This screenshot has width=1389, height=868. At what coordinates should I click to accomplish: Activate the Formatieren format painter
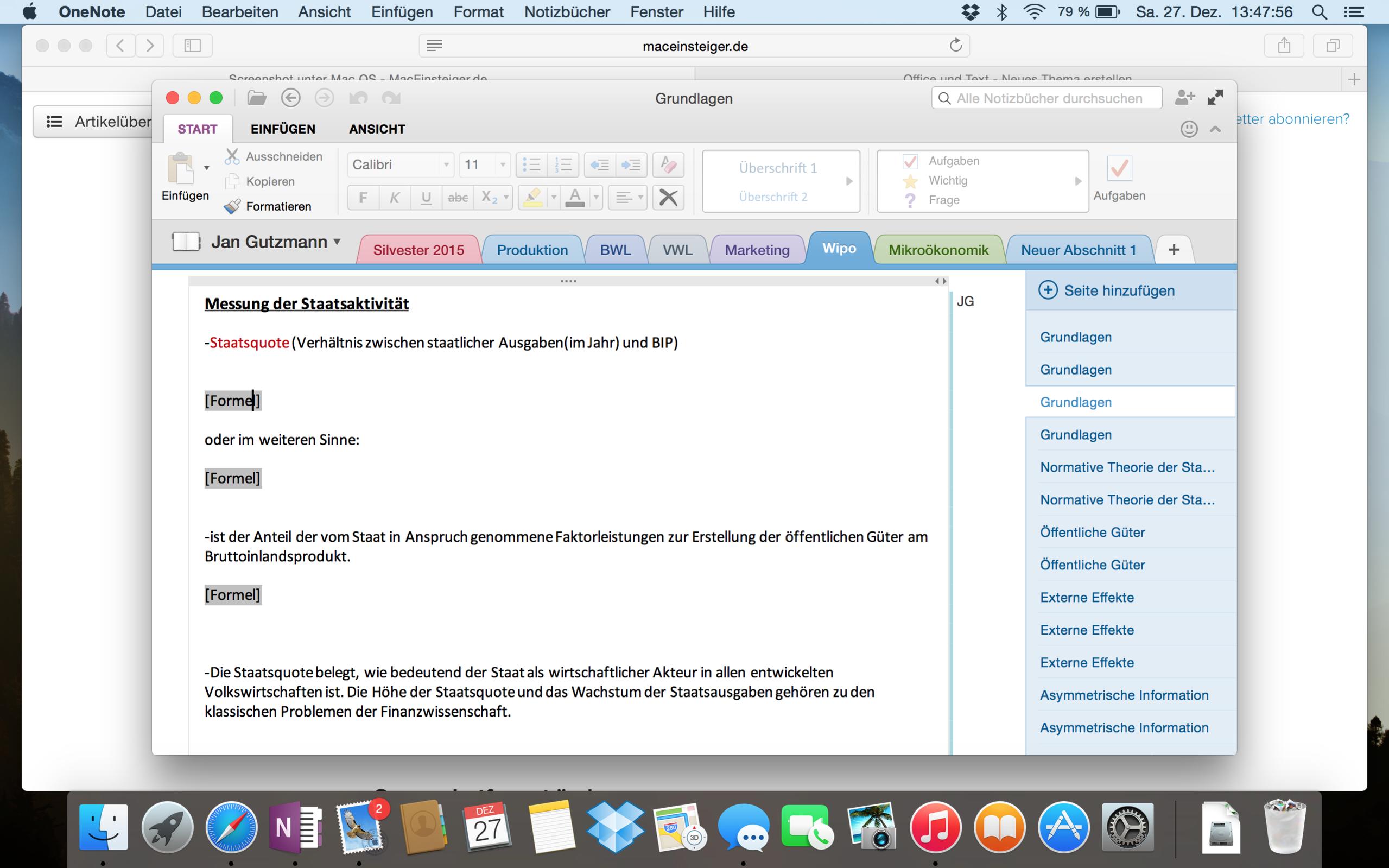point(268,206)
